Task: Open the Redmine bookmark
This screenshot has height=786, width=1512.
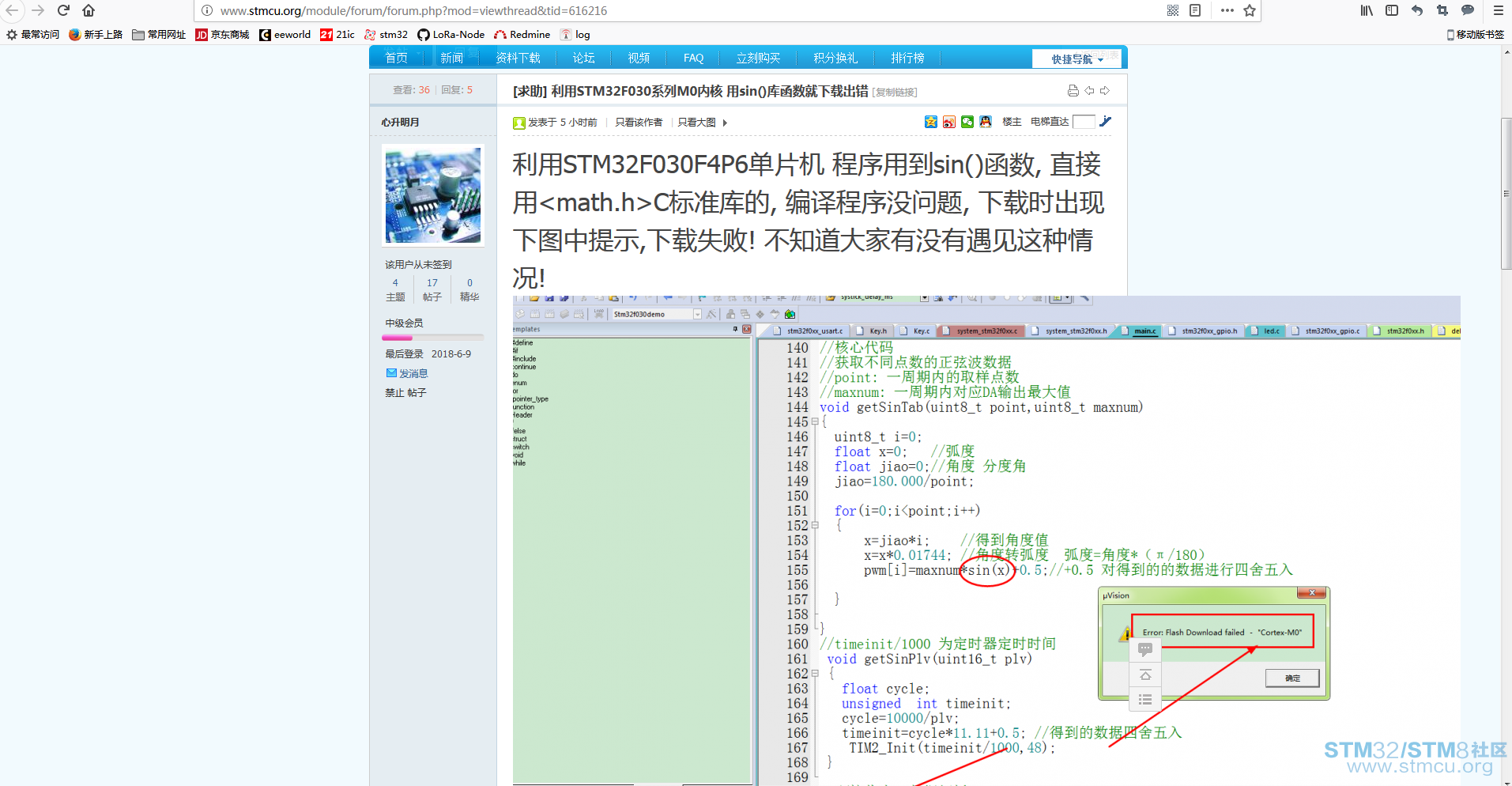Action: point(522,35)
